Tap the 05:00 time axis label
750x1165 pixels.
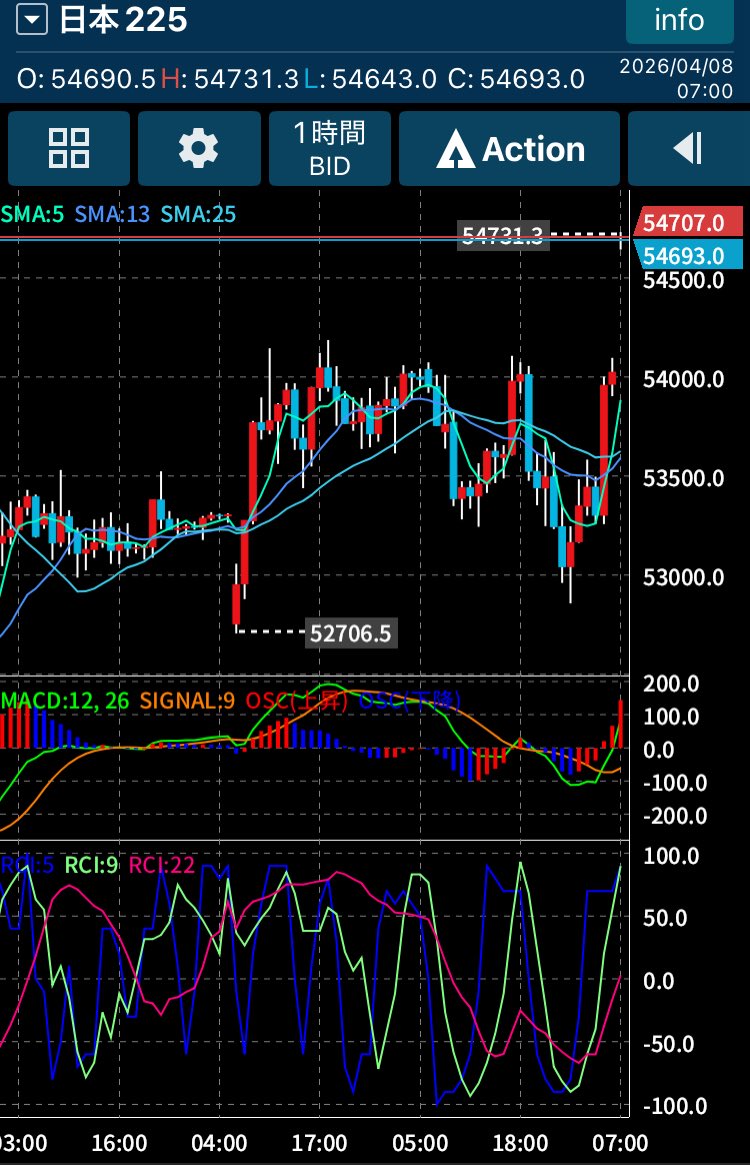point(420,1143)
